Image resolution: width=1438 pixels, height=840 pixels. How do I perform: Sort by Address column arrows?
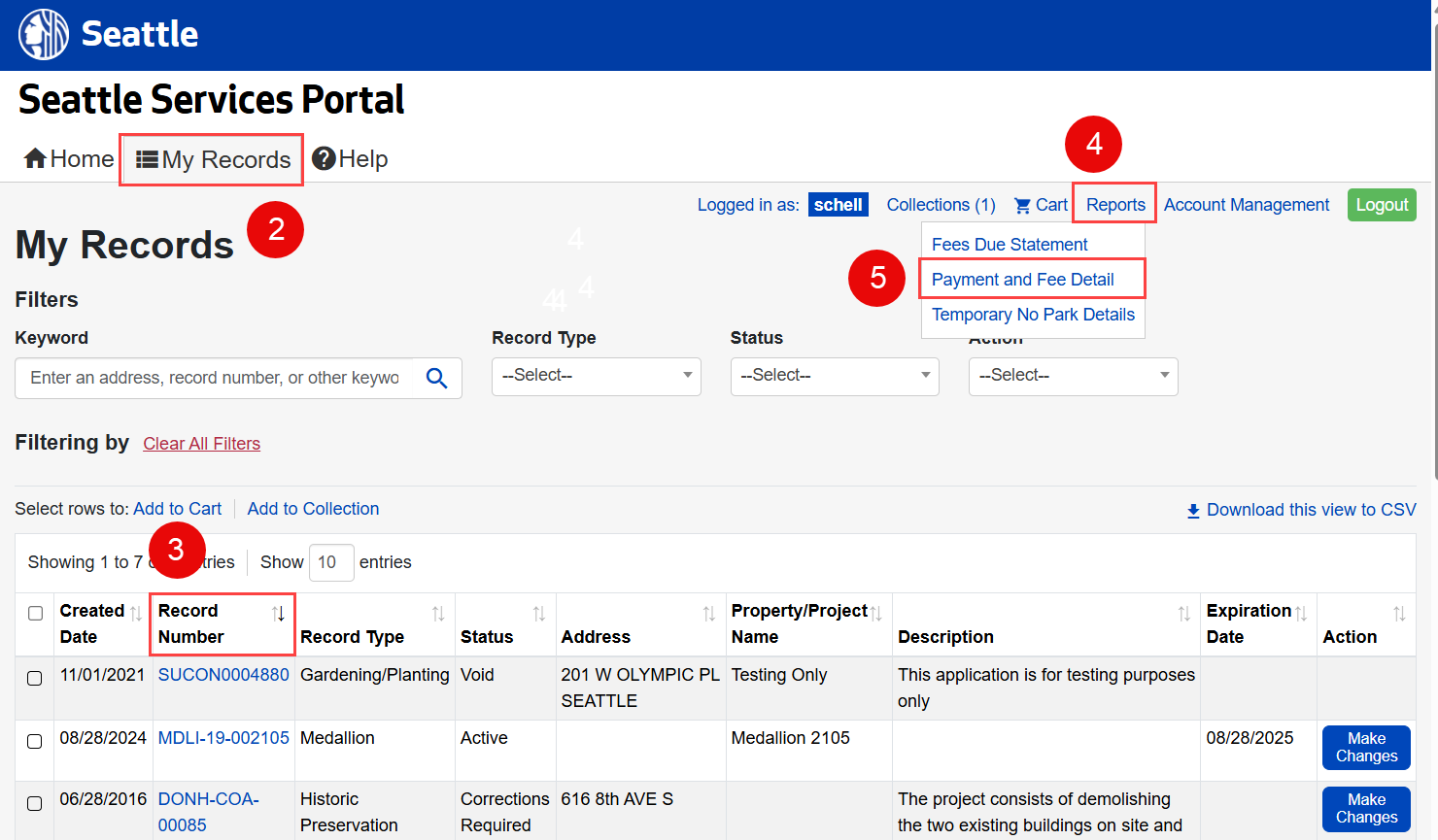pyautogui.click(x=708, y=614)
